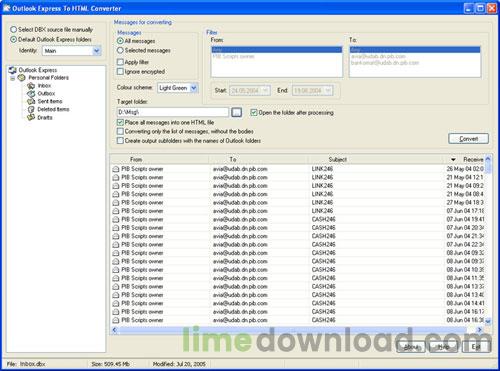
Task: Open the Colour scheme dropdown Light Green
Action: pos(194,88)
